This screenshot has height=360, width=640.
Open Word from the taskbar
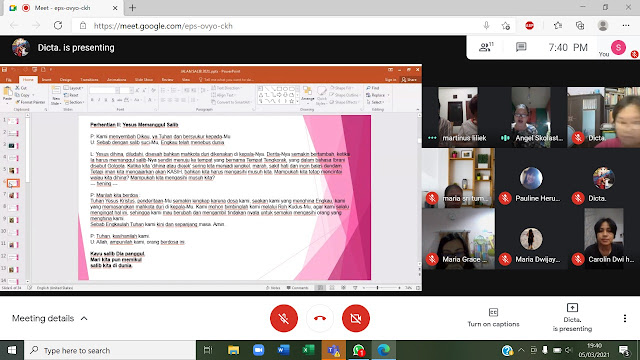tap(283, 350)
